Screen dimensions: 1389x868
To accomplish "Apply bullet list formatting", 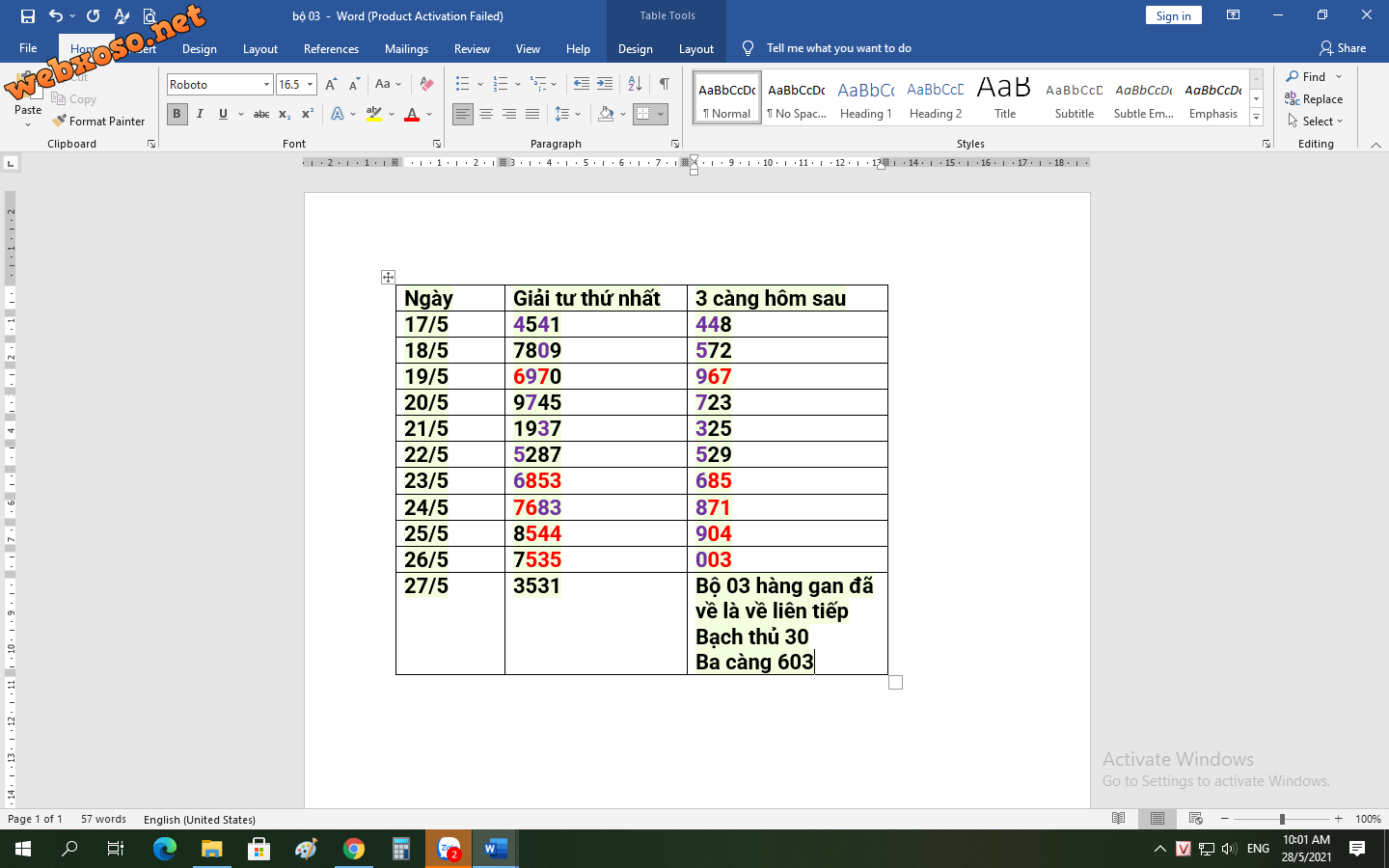I will (463, 84).
